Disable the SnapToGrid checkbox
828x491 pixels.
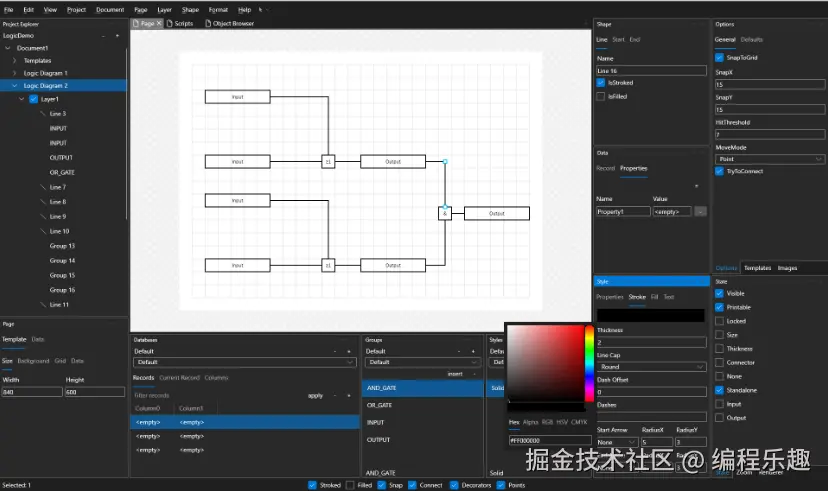coord(719,58)
